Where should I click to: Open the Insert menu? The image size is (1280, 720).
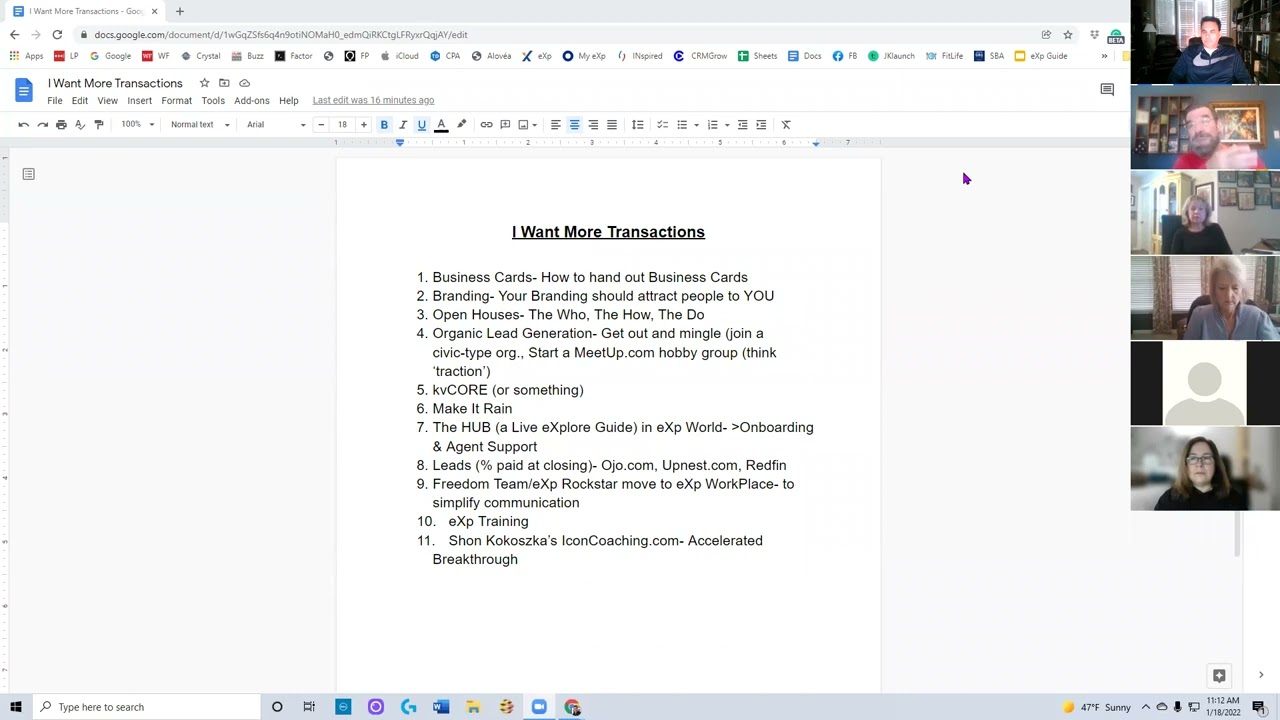[140, 101]
